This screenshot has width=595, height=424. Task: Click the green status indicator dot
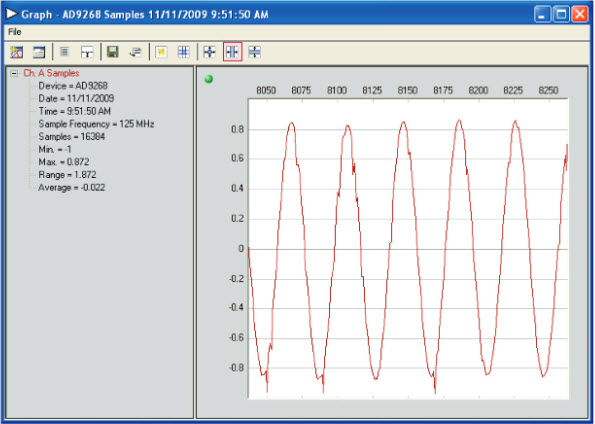(209, 79)
